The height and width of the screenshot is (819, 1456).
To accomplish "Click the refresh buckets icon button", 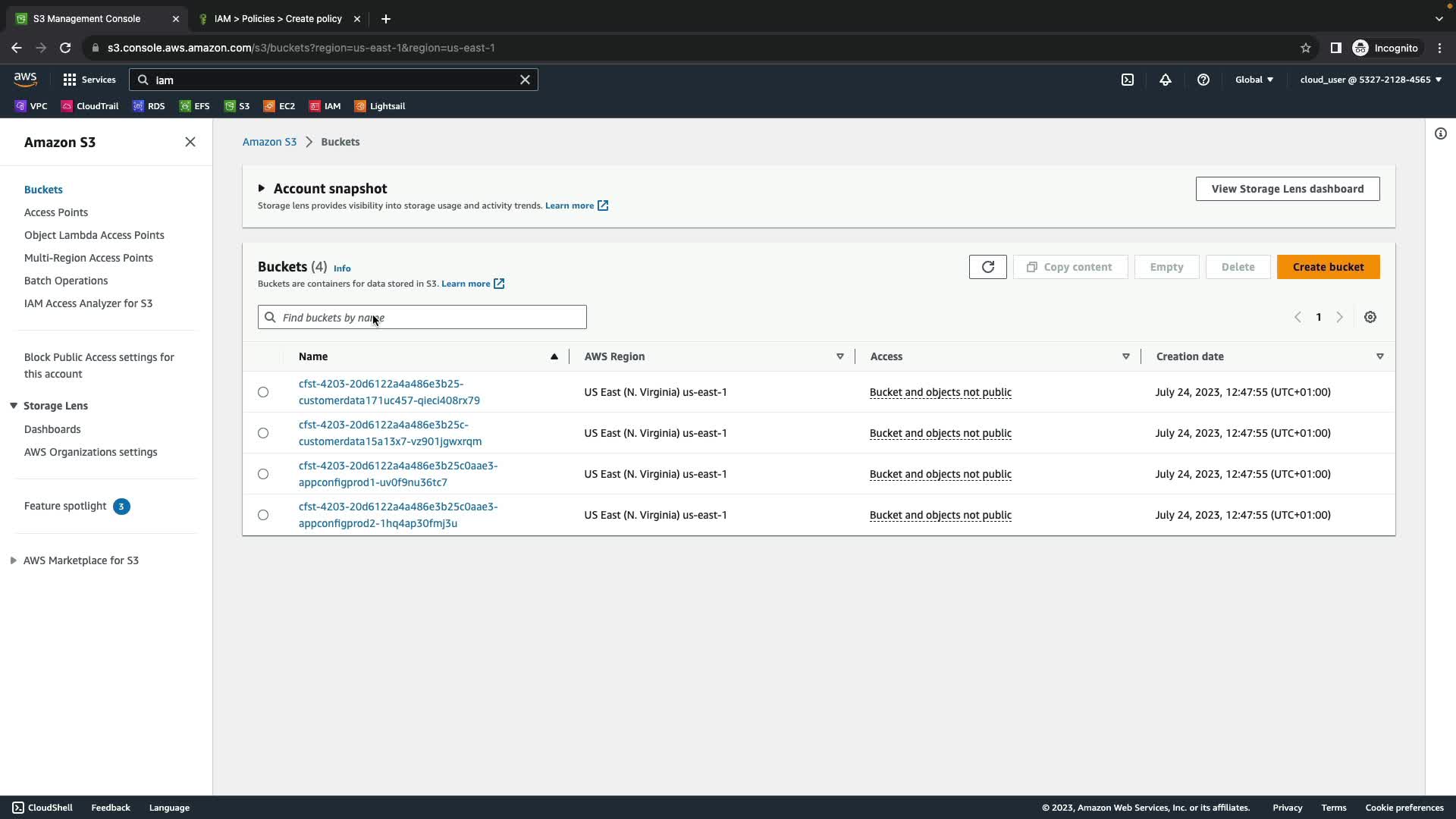I will pyautogui.click(x=987, y=267).
